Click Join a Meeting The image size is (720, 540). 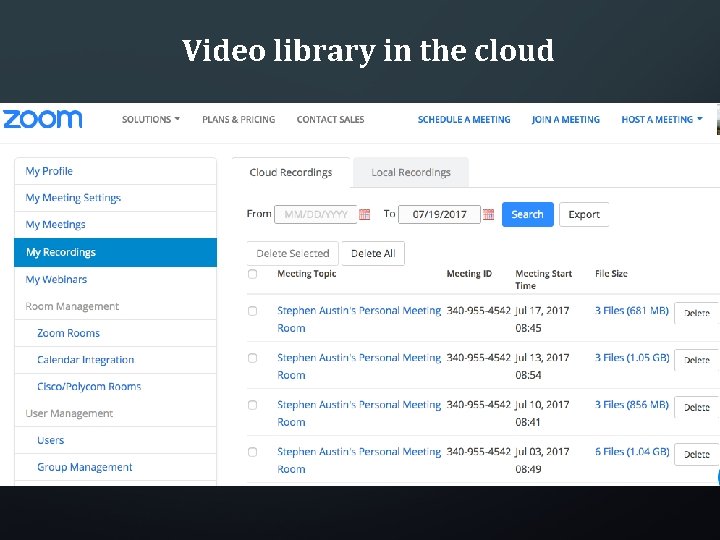pos(566,119)
